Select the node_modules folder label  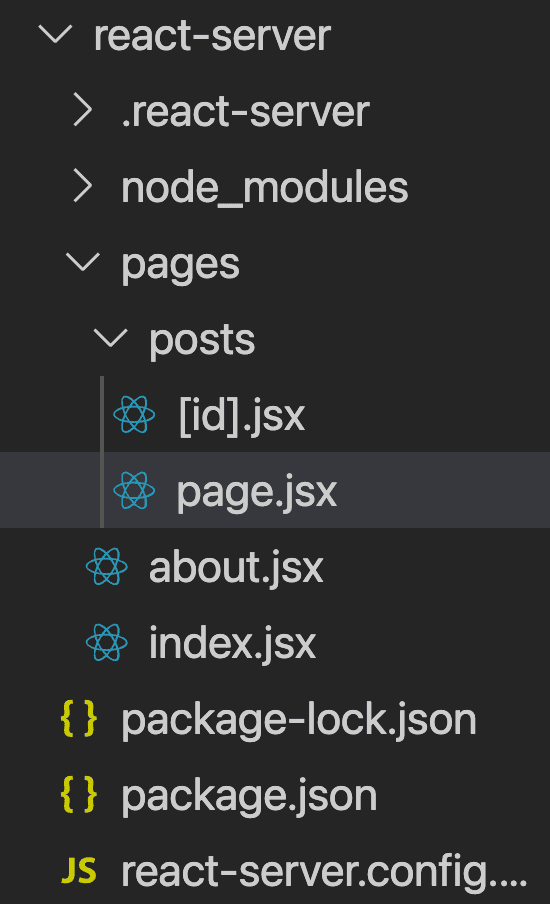point(265,188)
